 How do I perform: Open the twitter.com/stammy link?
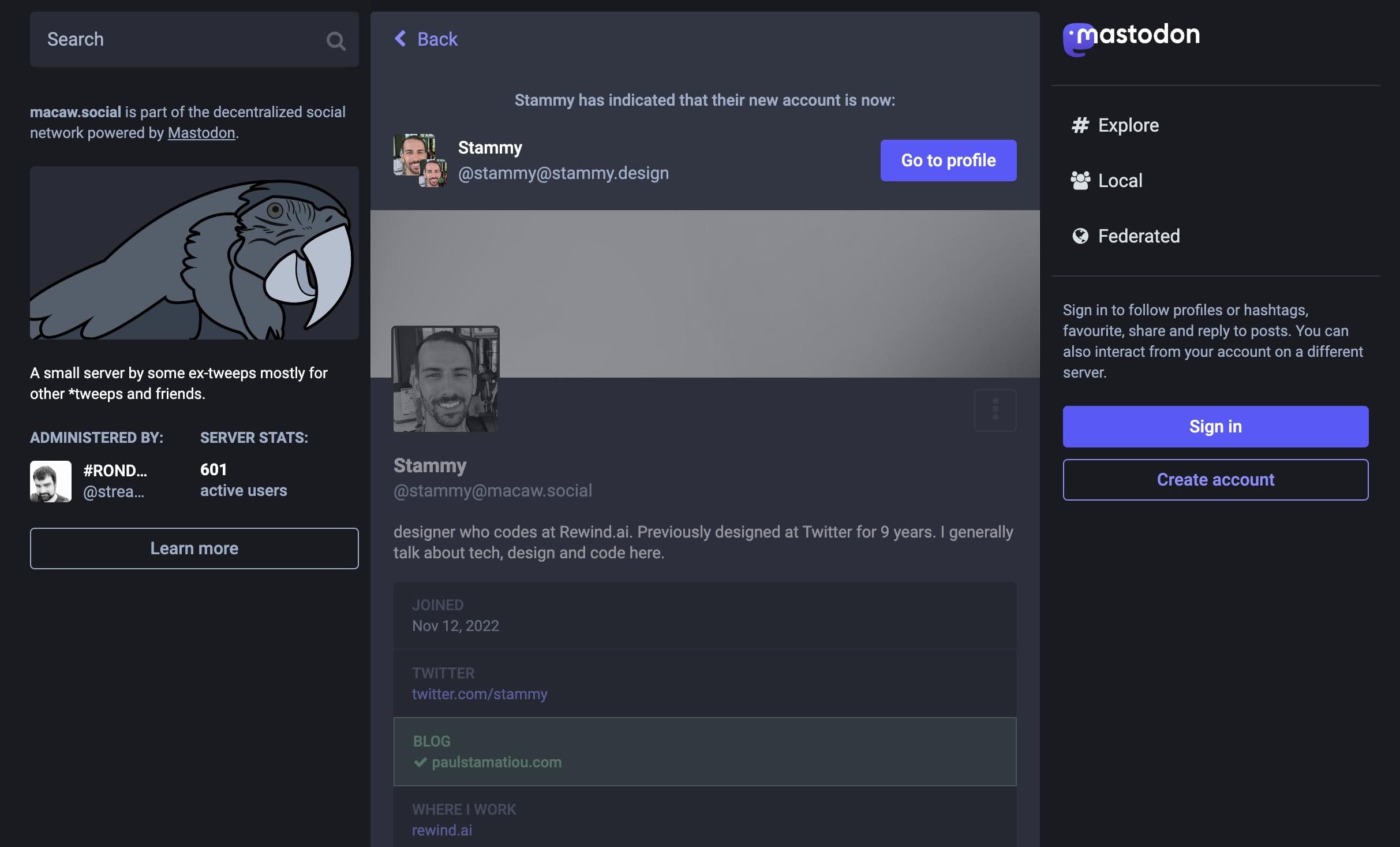click(x=480, y=694)
